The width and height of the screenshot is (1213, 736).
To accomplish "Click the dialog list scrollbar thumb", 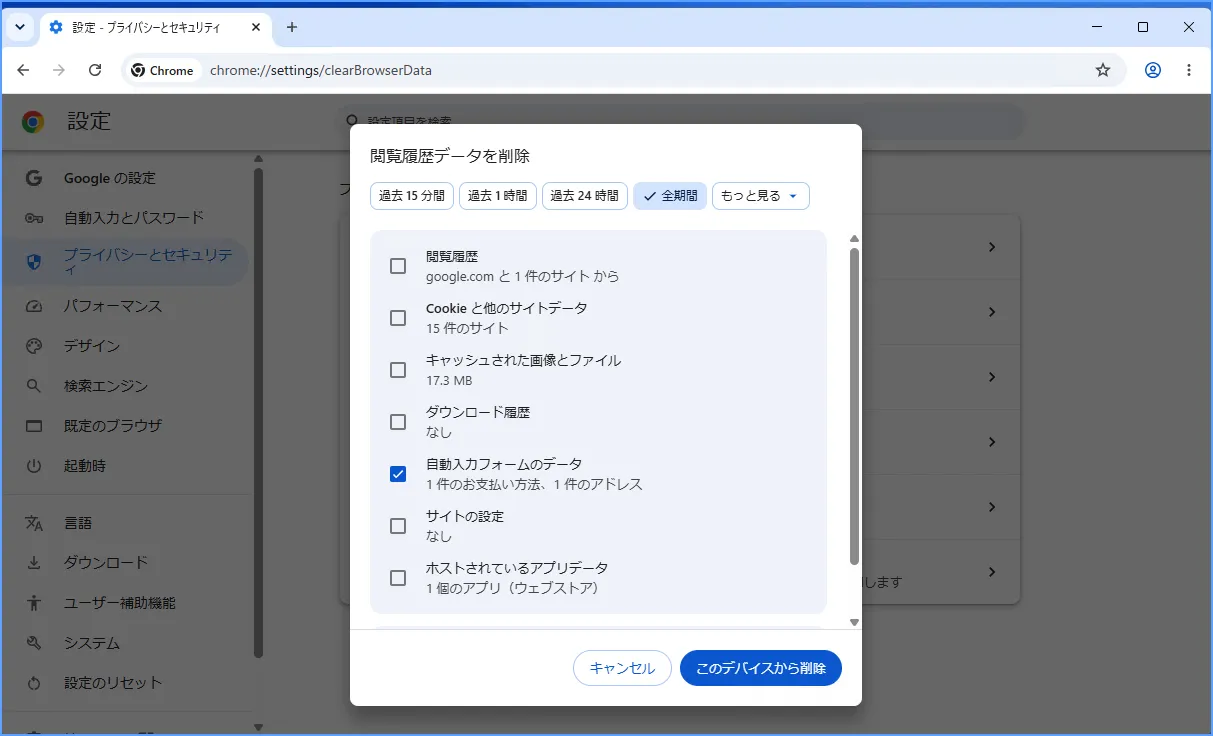I will 854,406.
